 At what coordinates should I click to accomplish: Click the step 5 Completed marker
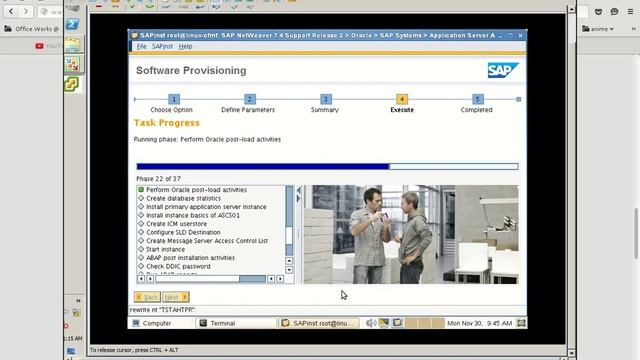[478, 99]
